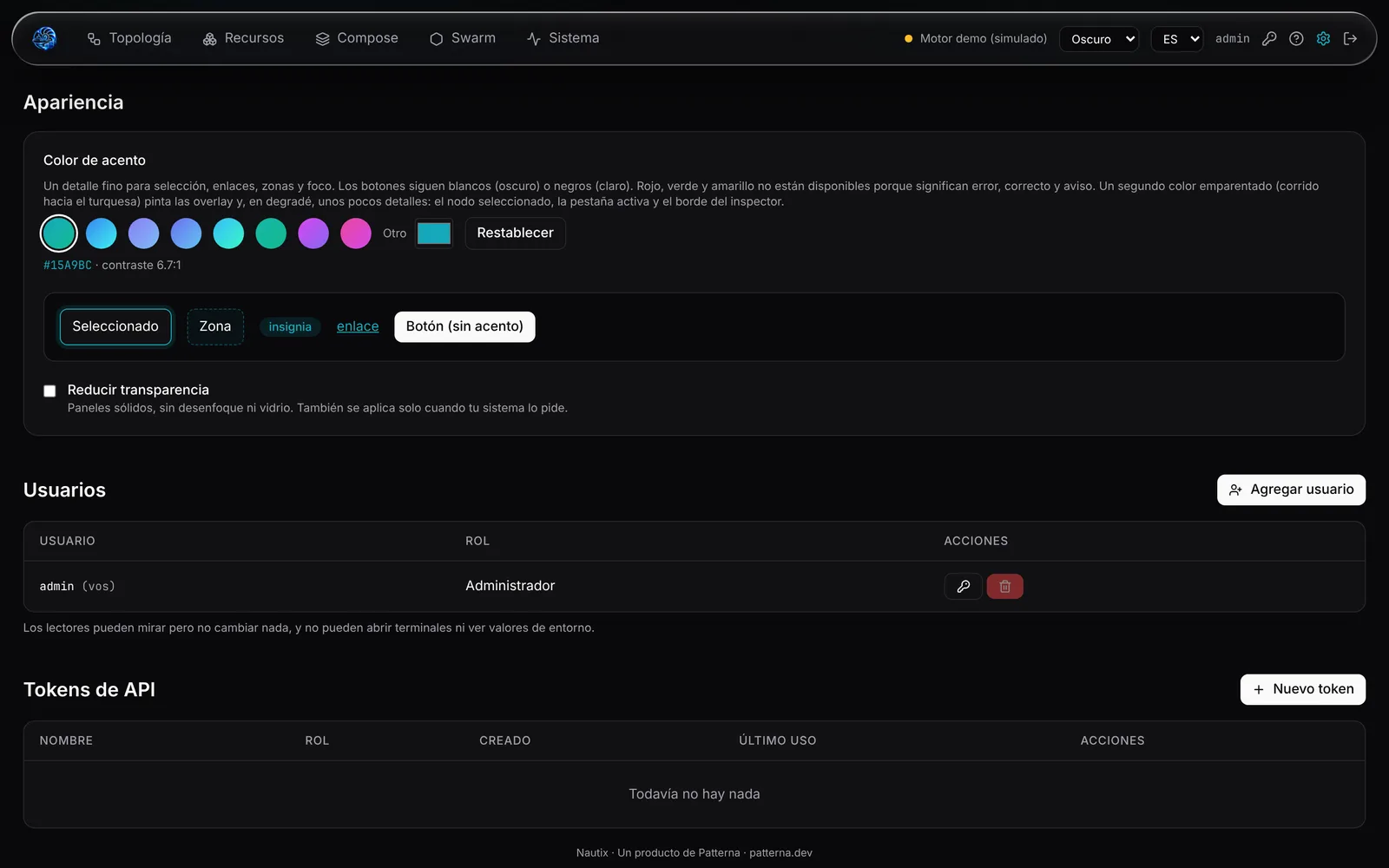The width and height of the screenshot is (1389, 868).
Task: Click the Zona preview chip
Action: pos(215,327)
